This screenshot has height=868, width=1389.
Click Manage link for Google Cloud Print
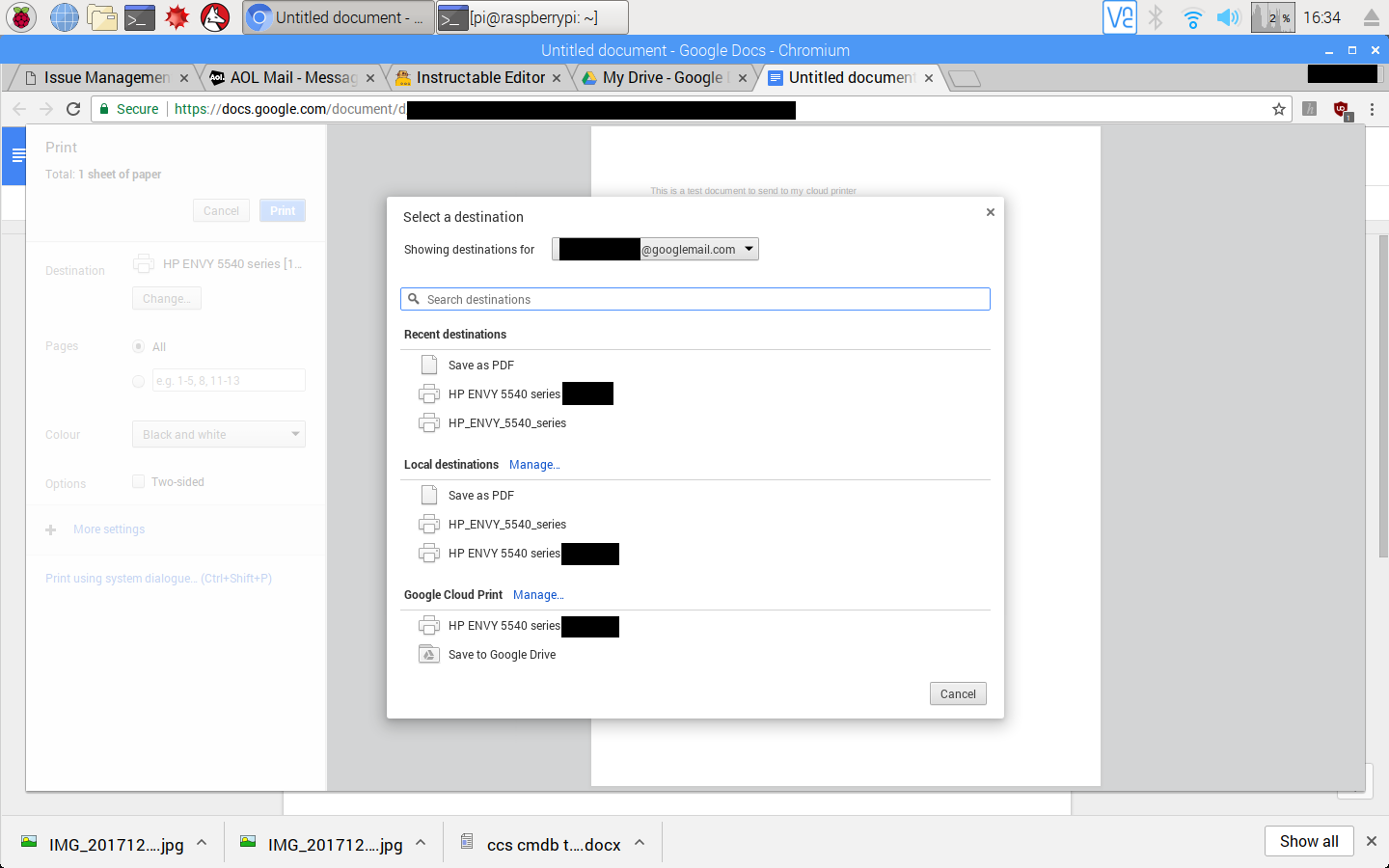pyautogui.click(x=538, y=595)
